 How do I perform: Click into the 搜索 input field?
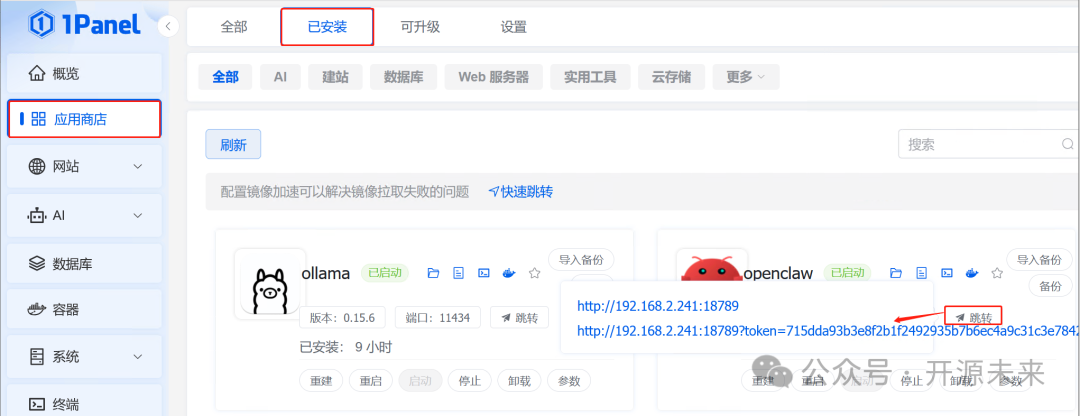tap(989, 145)
